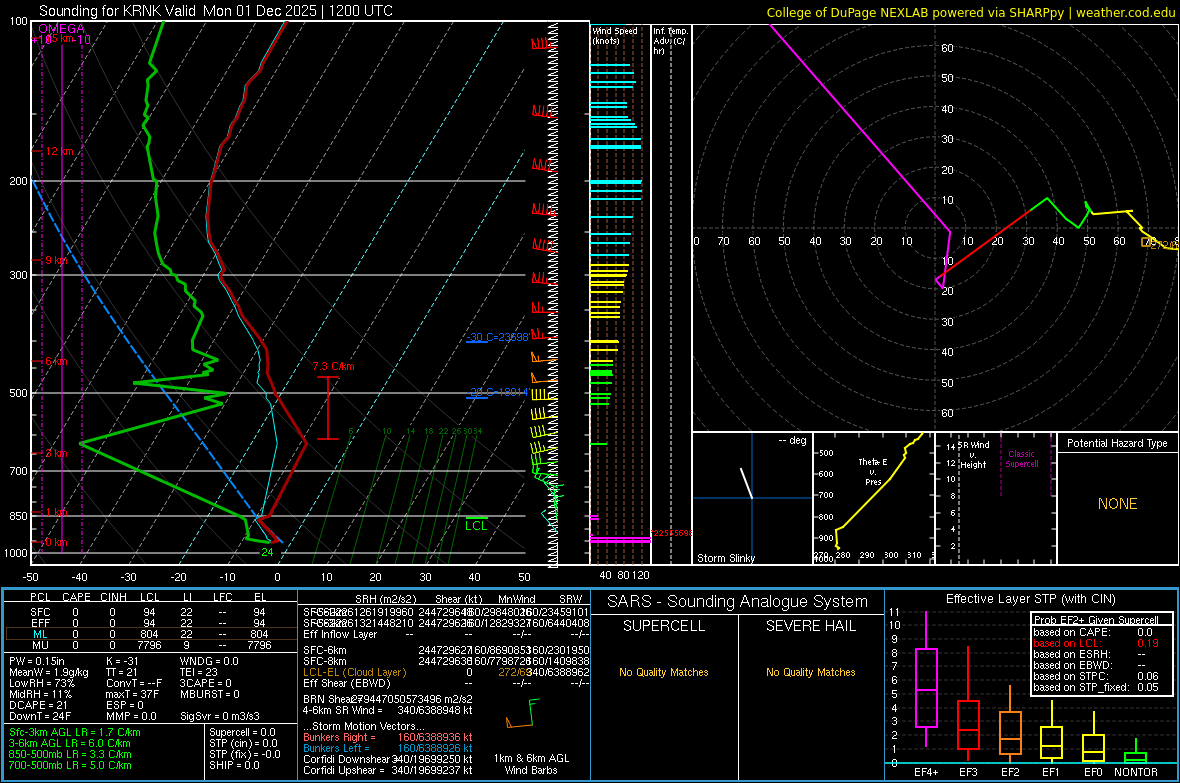This screenshot has width=1180, height=783.
Task: Open the Theta-E v. Pres inset plot
Action: pyautogui.click(x=872, y=498)
